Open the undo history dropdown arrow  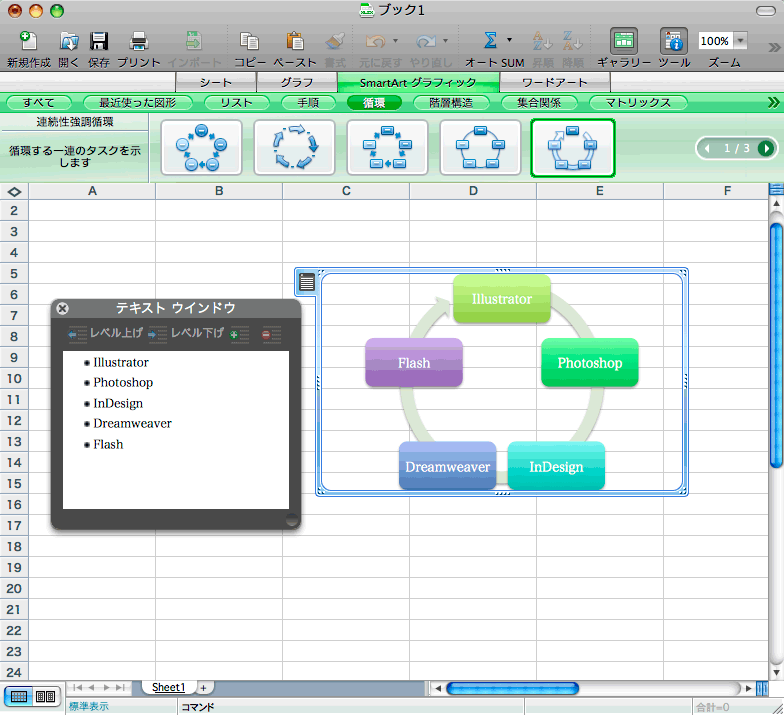point(395,40)
